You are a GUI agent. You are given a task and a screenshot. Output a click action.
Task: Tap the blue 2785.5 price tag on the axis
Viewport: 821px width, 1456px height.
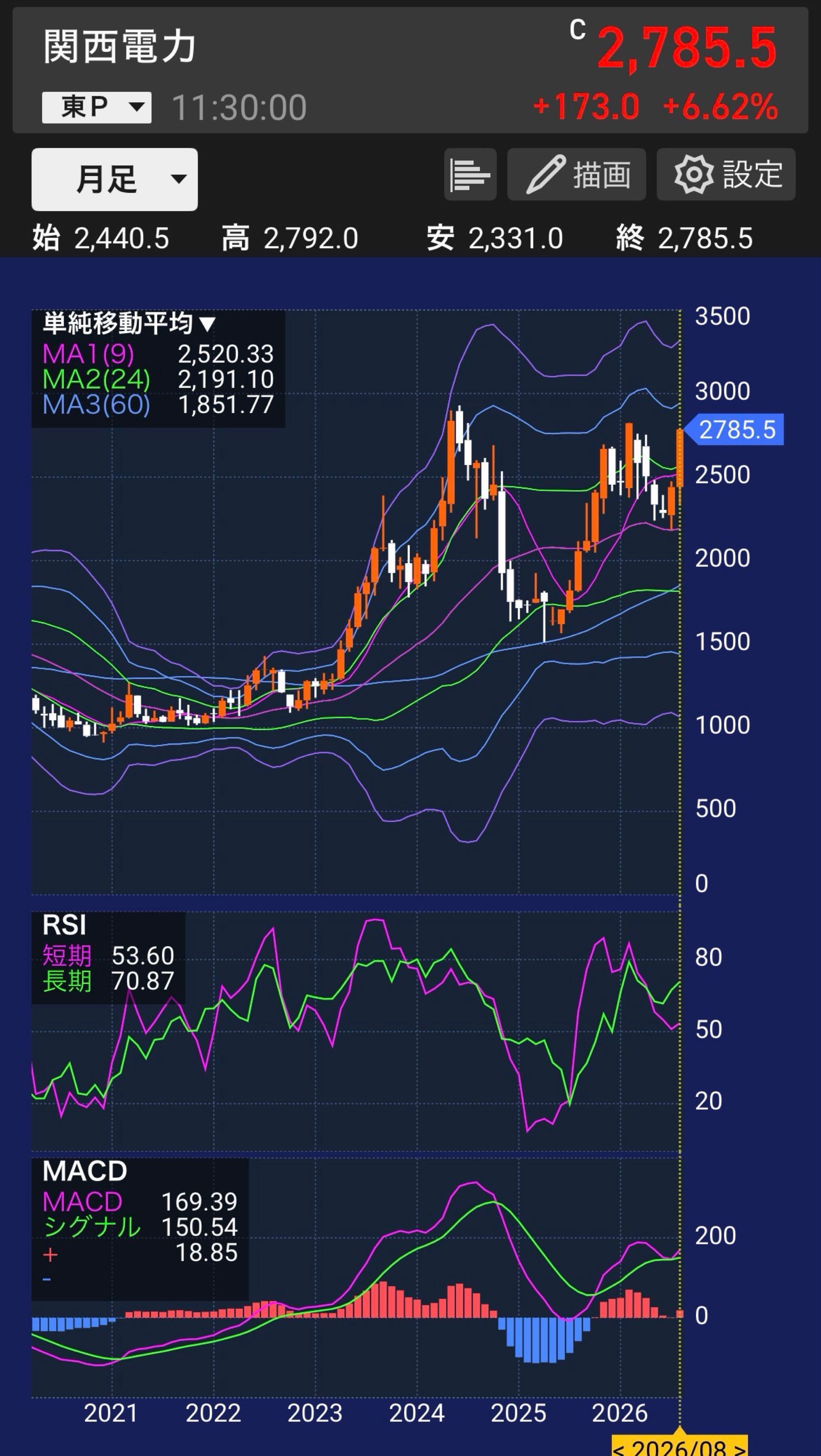coord(734,430)
